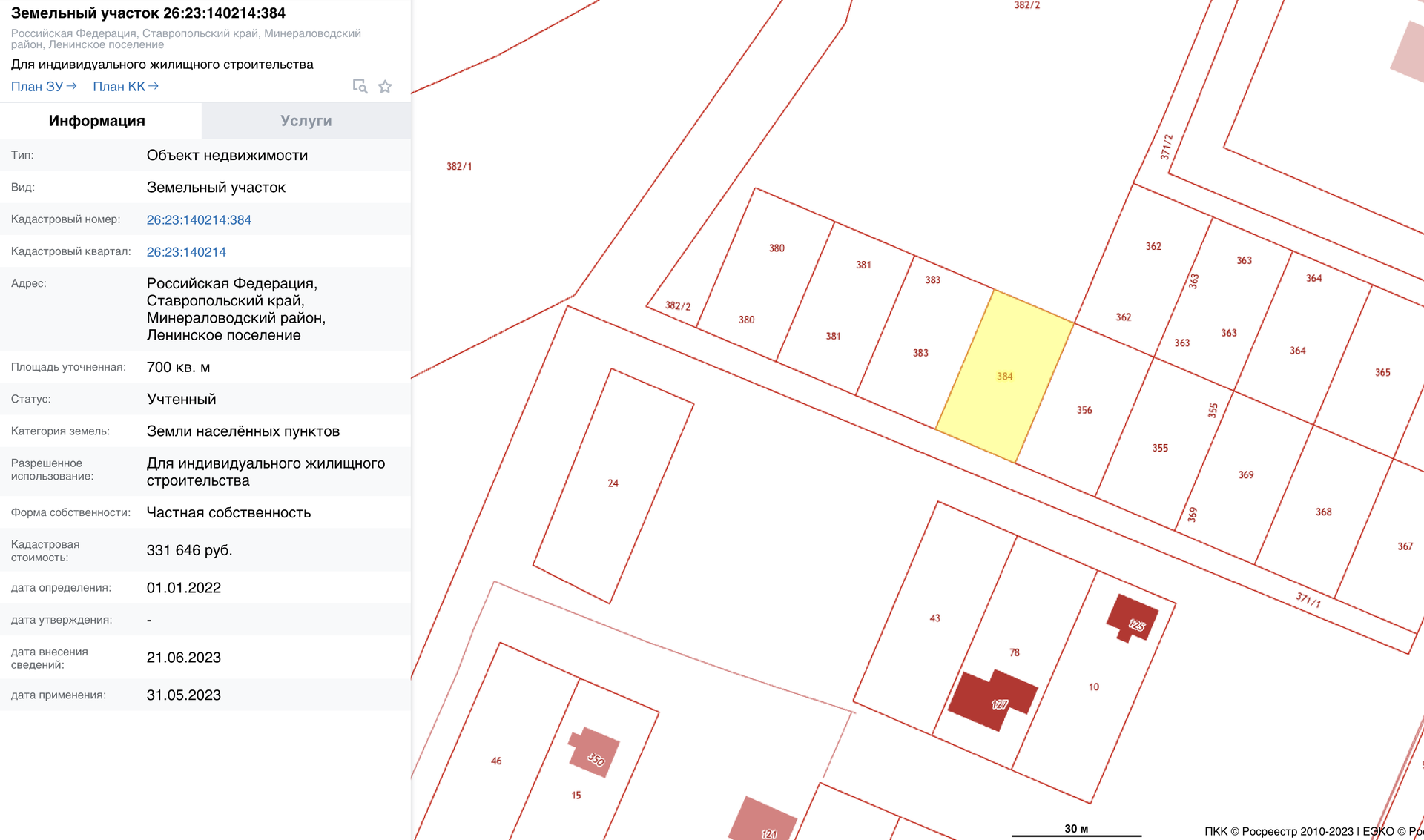Click the 30 м scale bar
The height and width of the screenshot is (840, 1424).
pos(1076,830)
